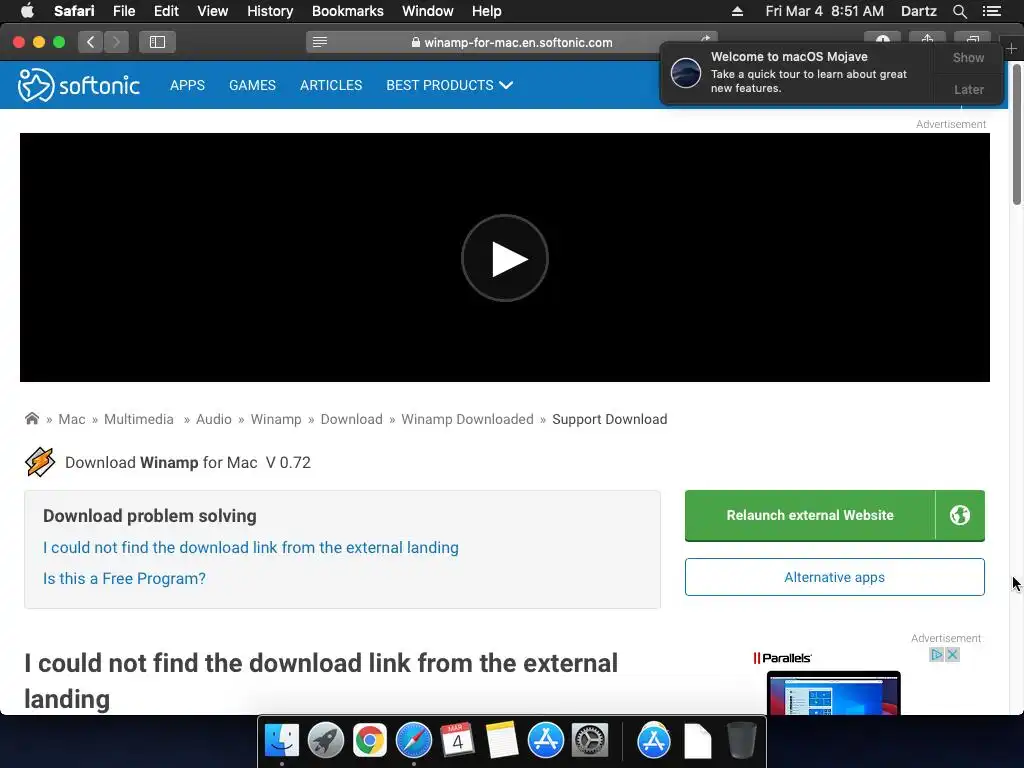Image resolution: width=1024 pixels, height=768 pixels.
Task: Open Reader view icon in address bar
Action: point(319,42)
